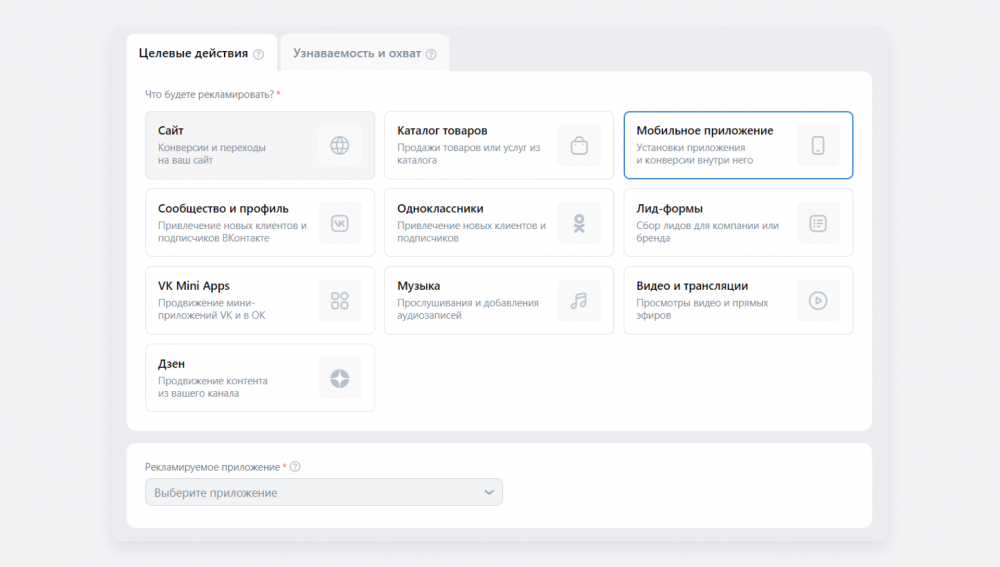
Task: Choose the Каталог товаров option
Action: tap(499, 145)
